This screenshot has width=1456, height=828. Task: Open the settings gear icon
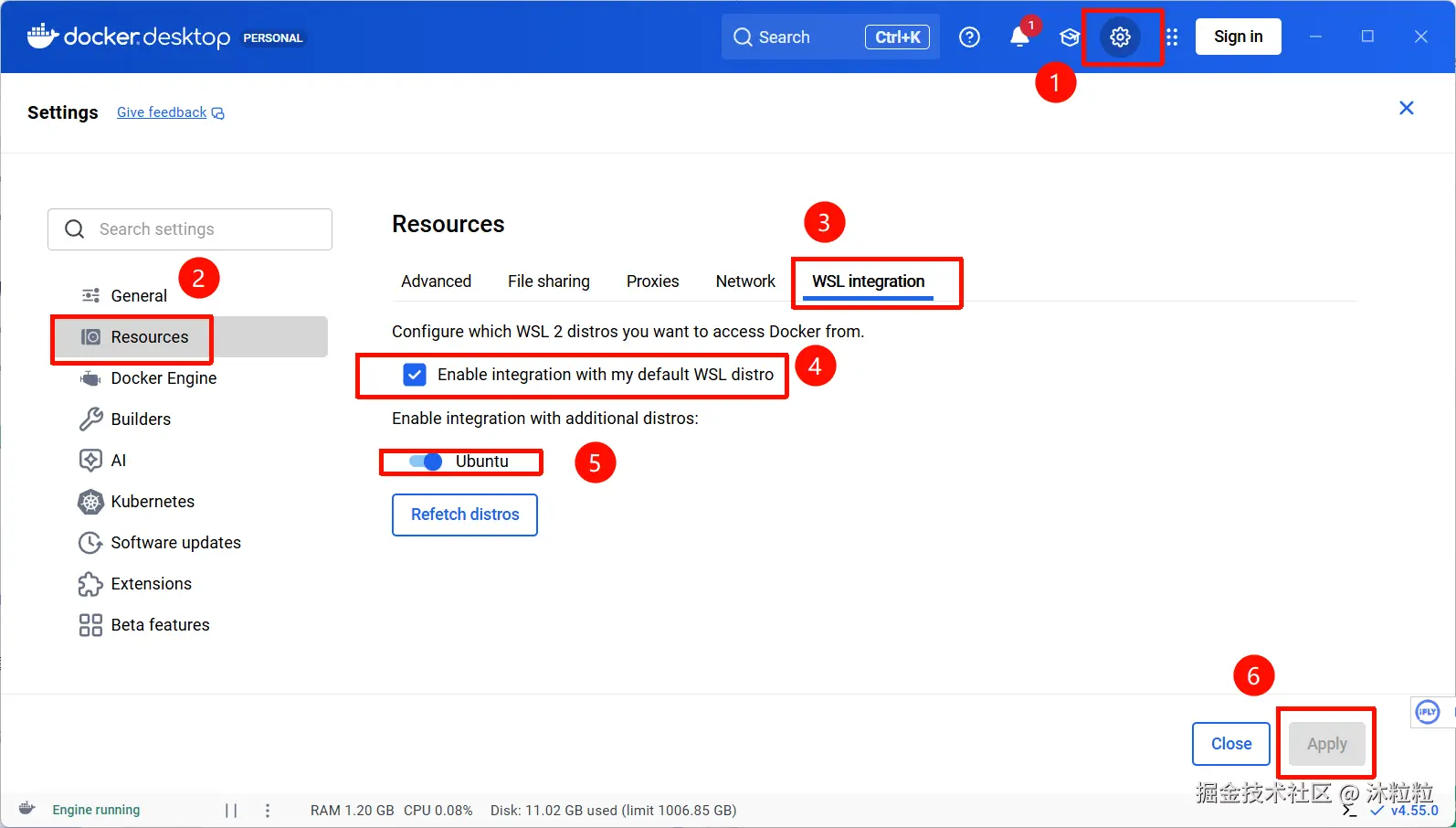1120,37
